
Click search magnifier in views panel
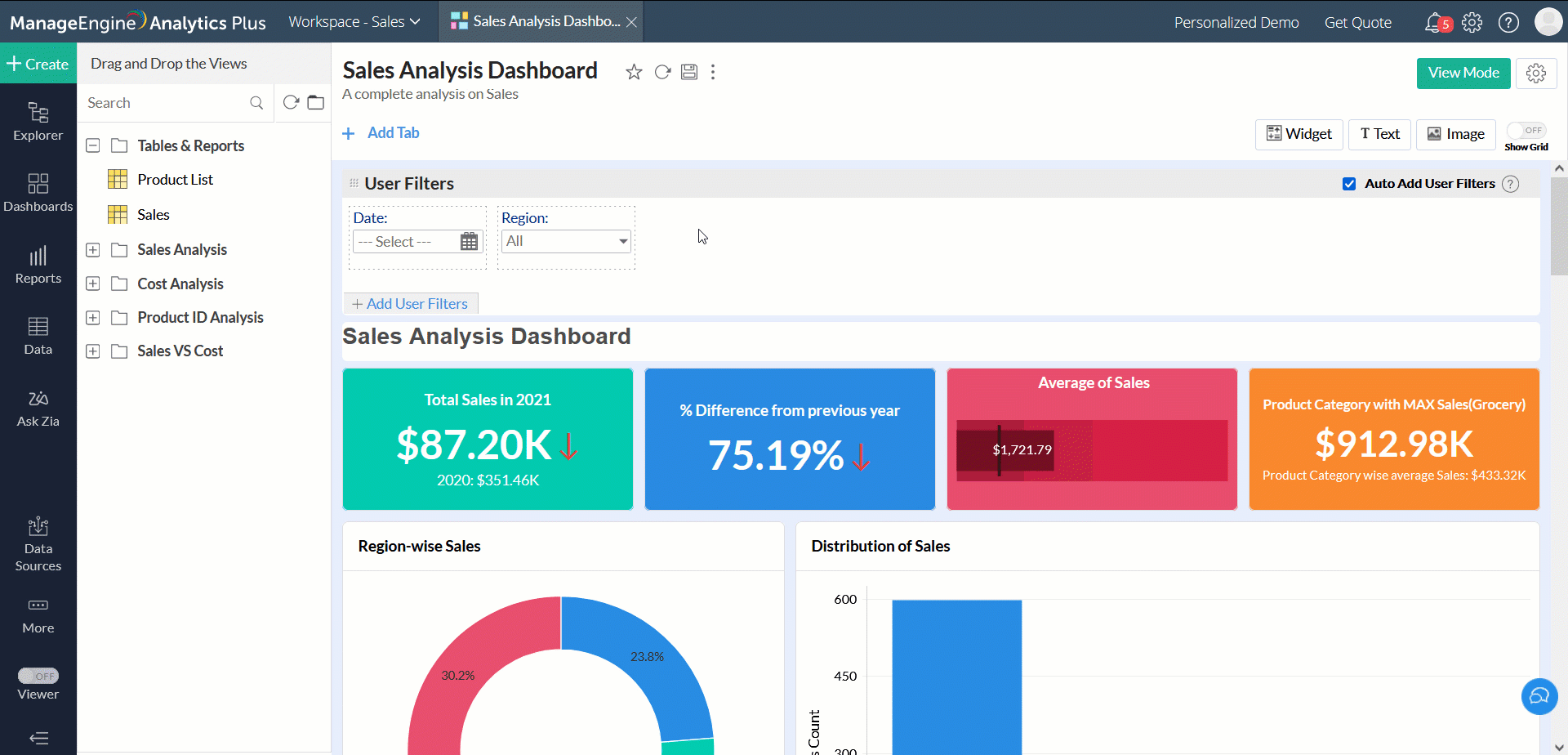coord(256,103)
